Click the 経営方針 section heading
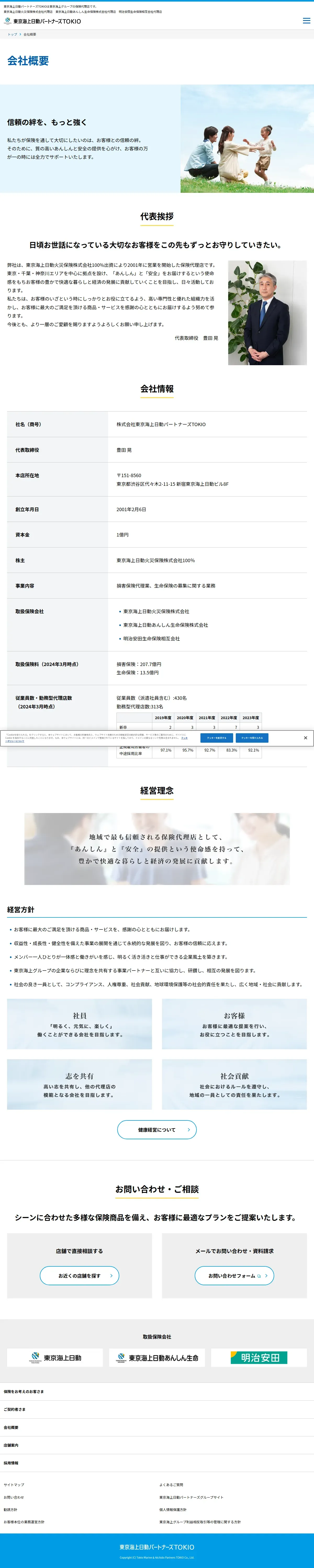The image size is (314, 1568). (x=21, y=909)
